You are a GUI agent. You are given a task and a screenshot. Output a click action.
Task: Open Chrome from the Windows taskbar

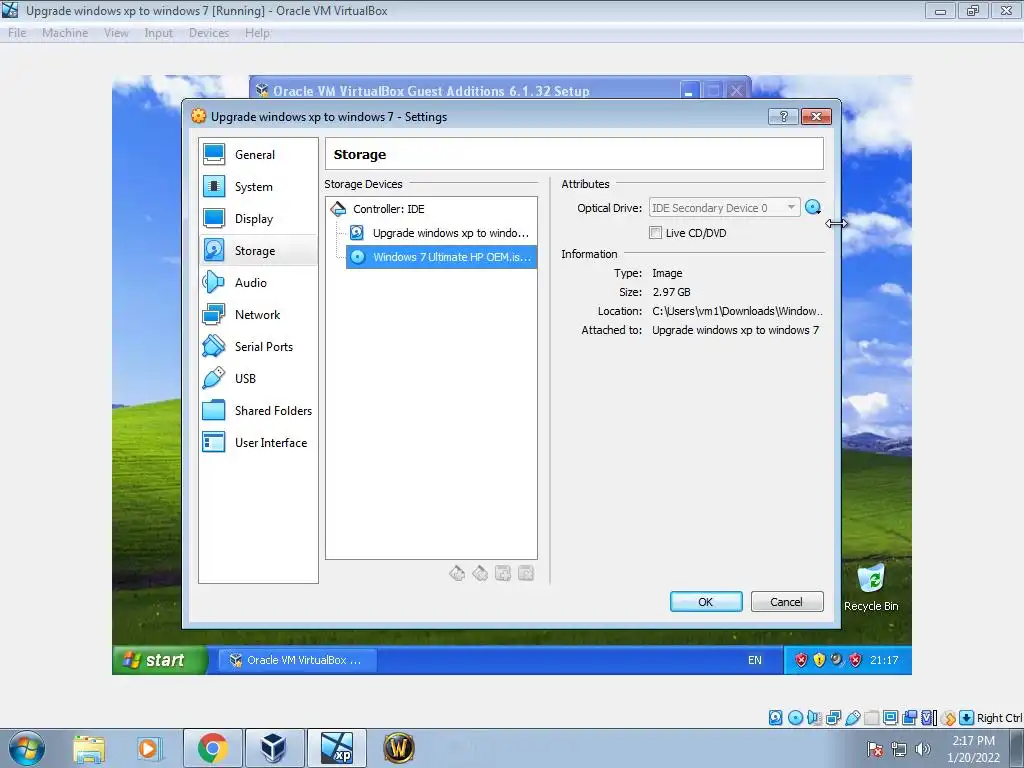coord(212,748)
